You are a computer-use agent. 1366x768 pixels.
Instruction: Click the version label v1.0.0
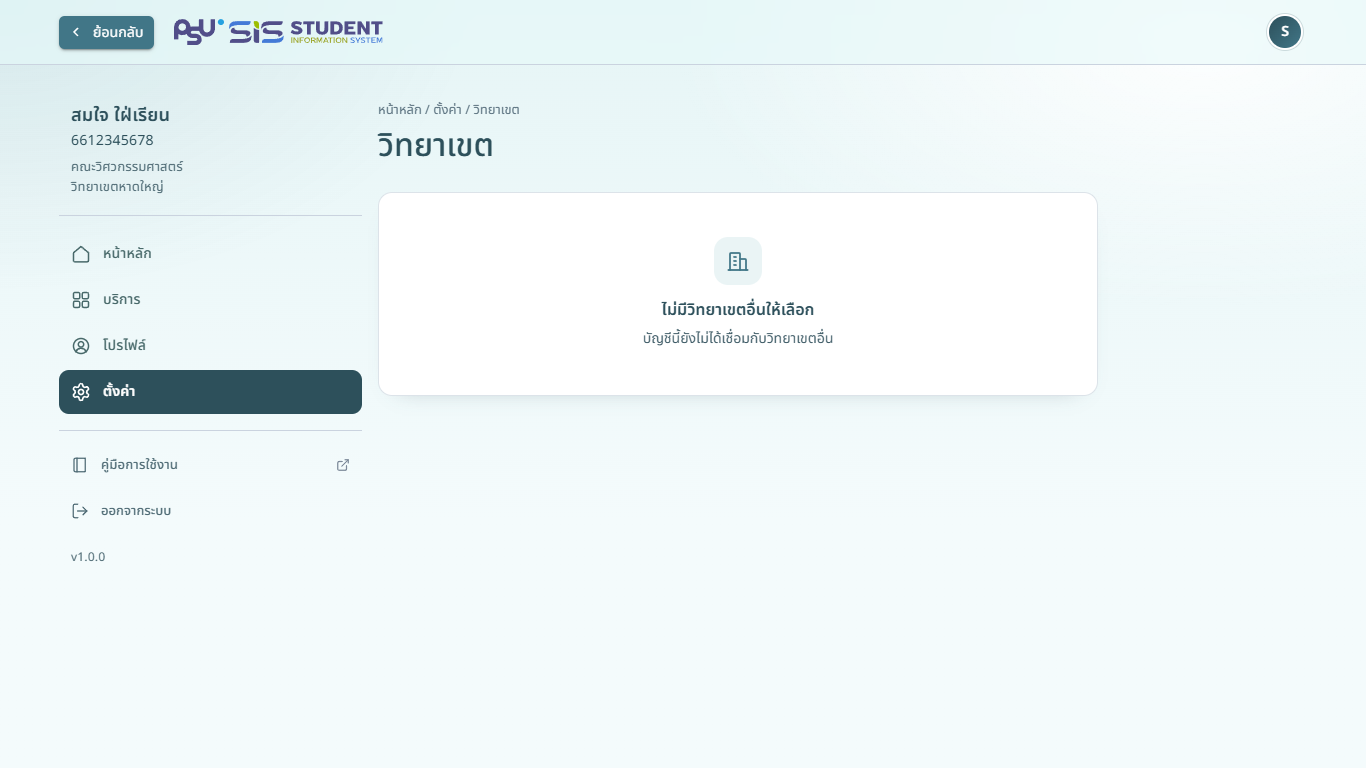[x=88, y=557]
